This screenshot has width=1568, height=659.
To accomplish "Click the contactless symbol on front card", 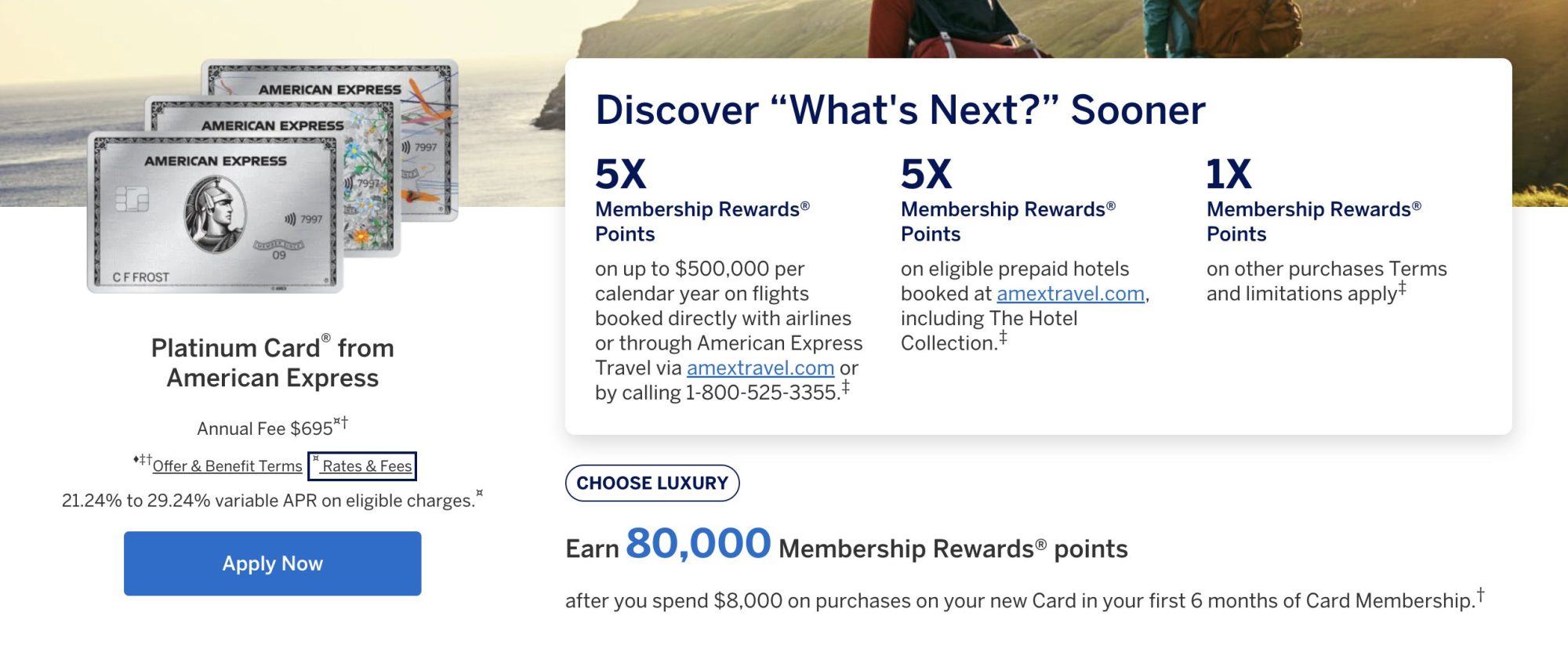I will 290,219.
